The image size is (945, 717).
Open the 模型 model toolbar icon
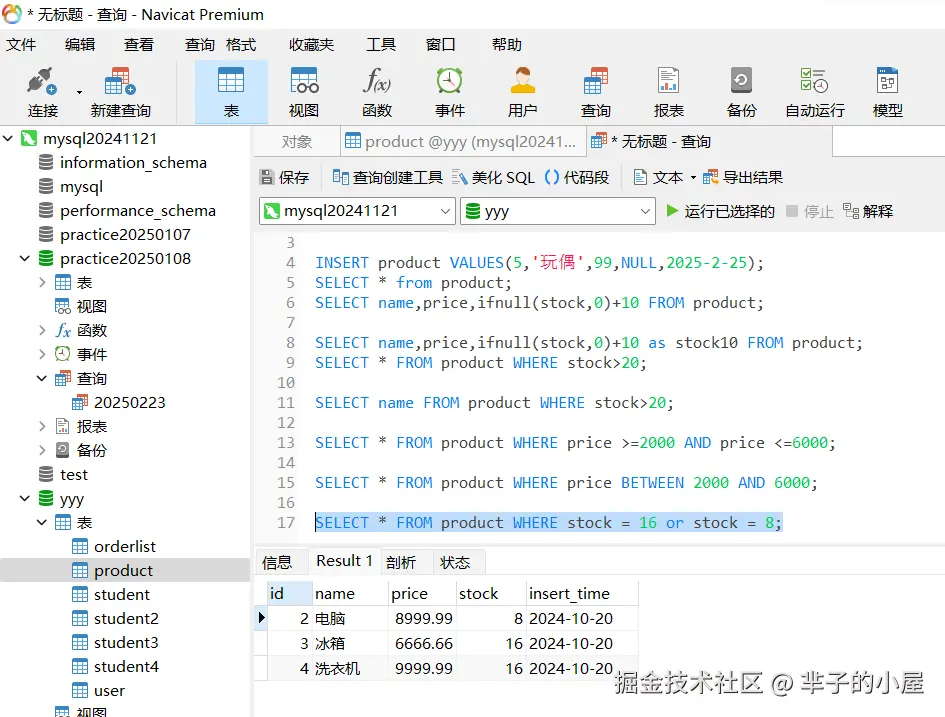pyautogui.click(x=888, y=92)
